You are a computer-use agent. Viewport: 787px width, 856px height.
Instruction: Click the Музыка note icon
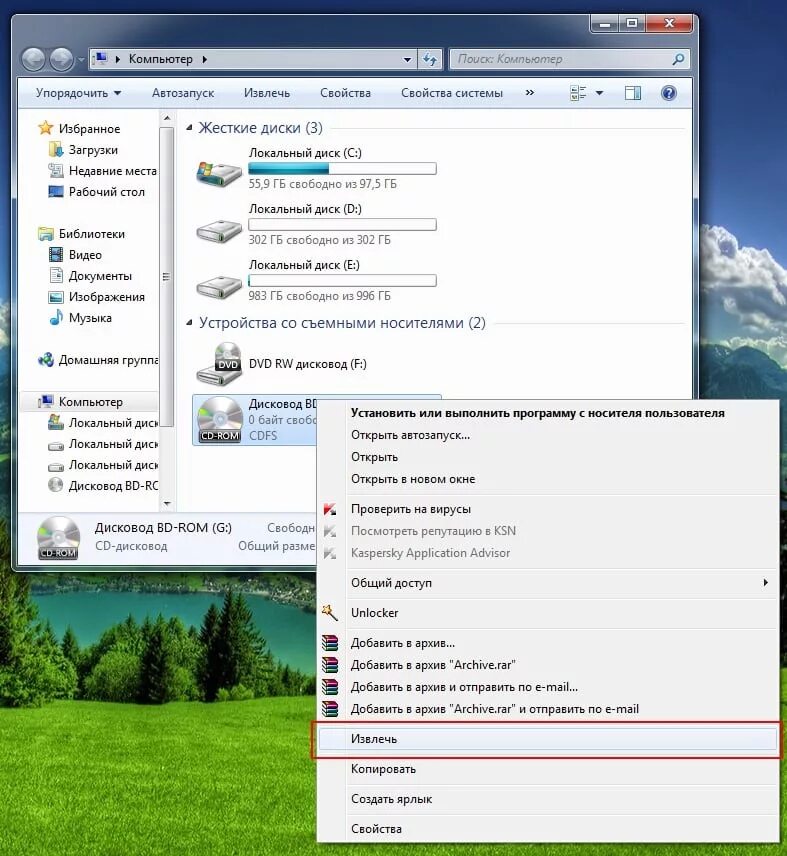click(x=56, y=317)
